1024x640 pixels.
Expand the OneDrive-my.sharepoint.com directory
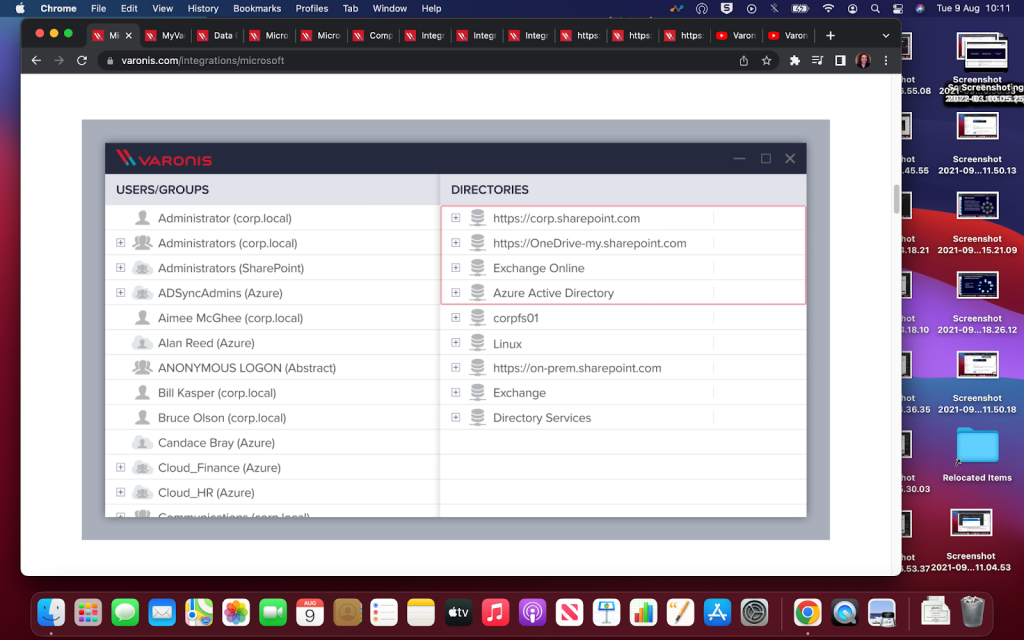(x=456, y=243)
